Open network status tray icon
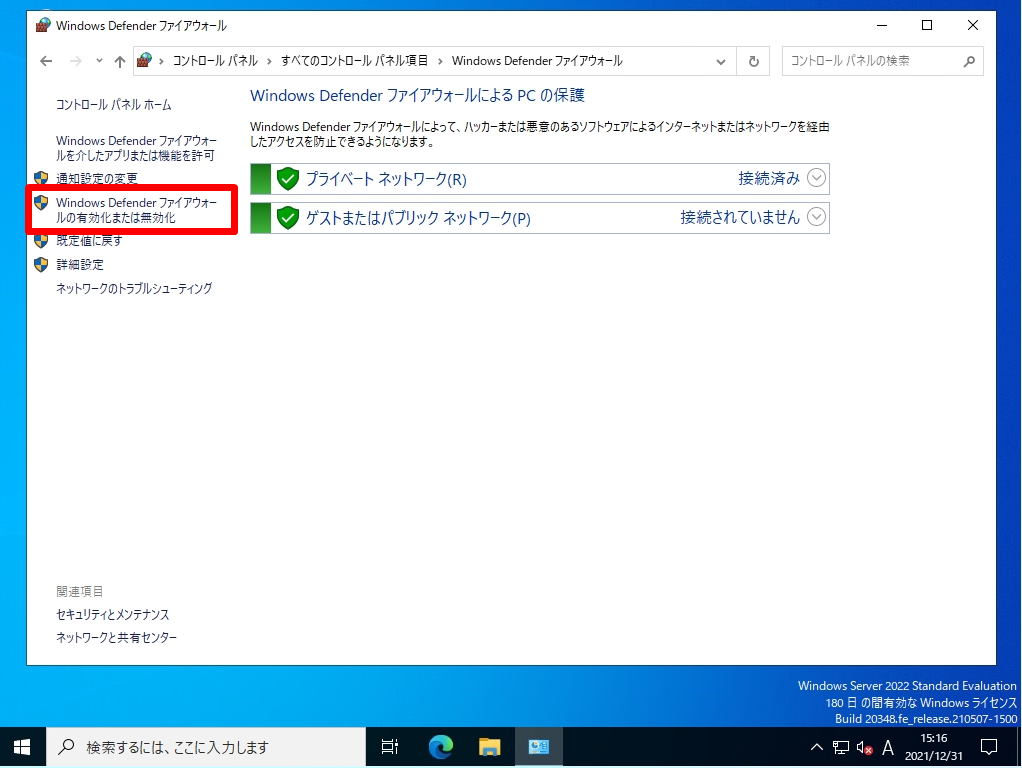The image size is (1022, 768). pyautogui.click(x=841, y=747)
